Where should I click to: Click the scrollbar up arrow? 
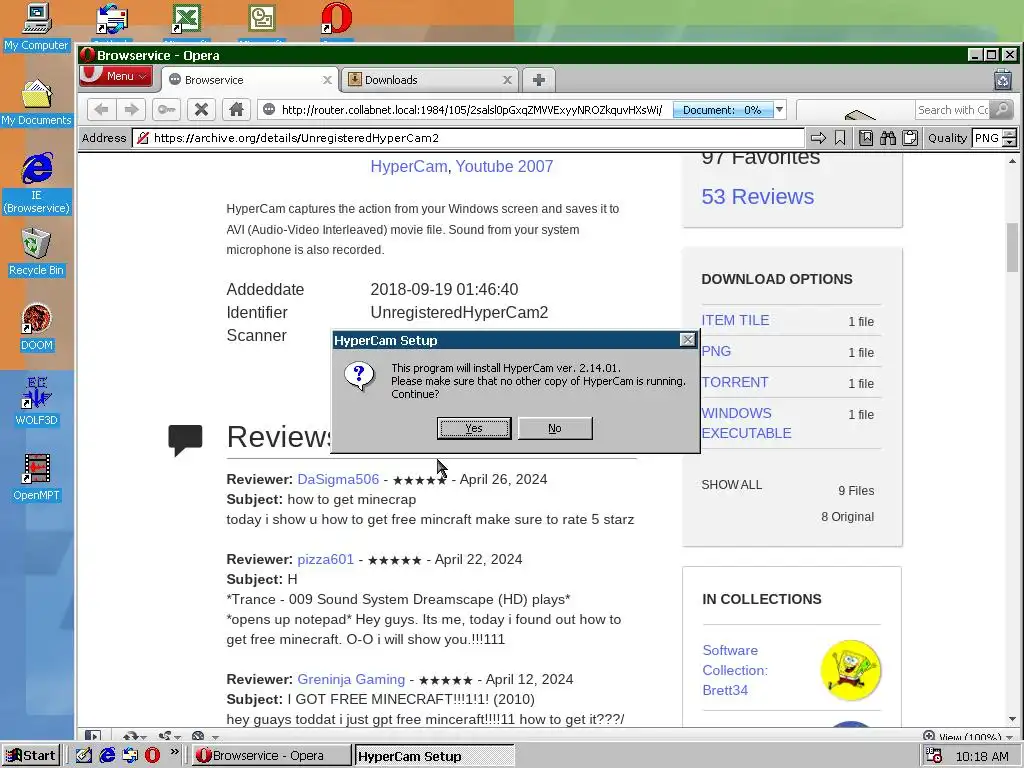point(1012,161)
